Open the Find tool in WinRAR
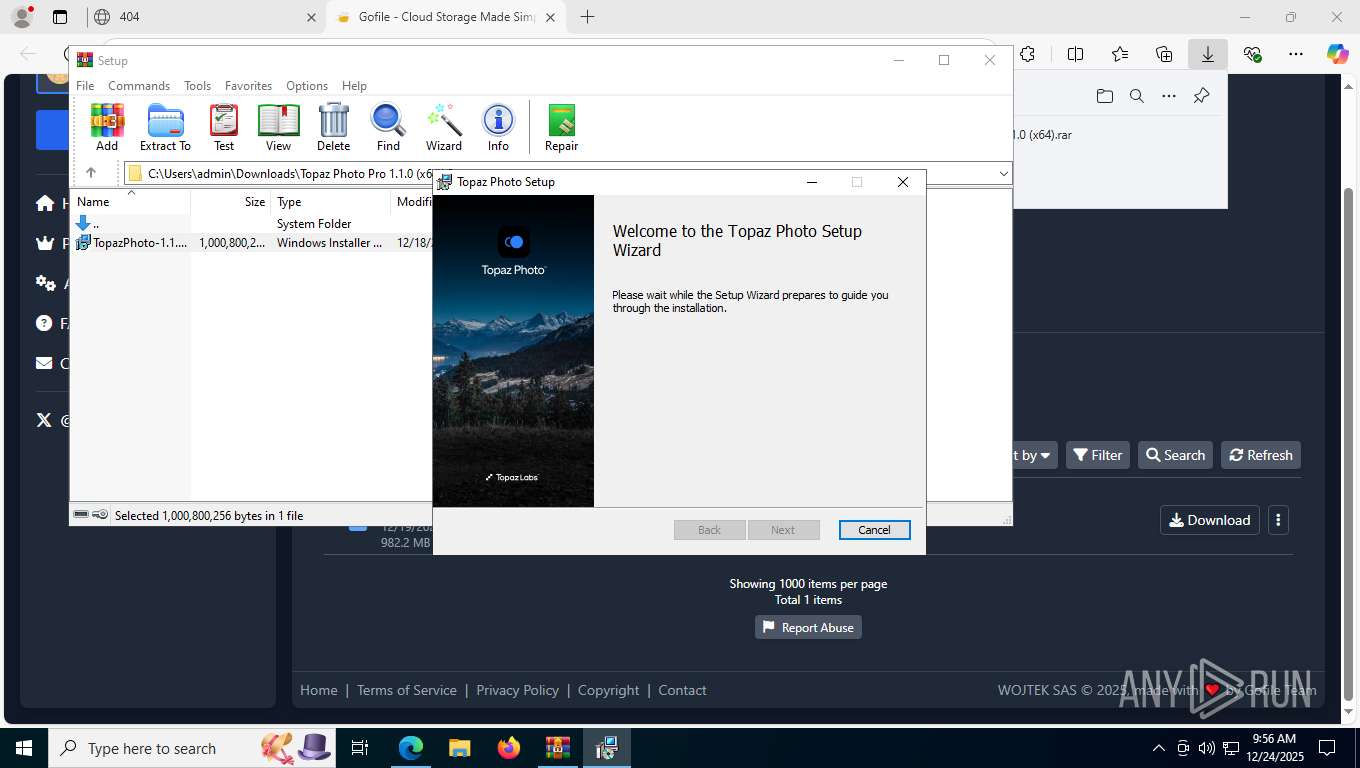Viewport: 1360px width, 768px height. [x=388, y=127]
